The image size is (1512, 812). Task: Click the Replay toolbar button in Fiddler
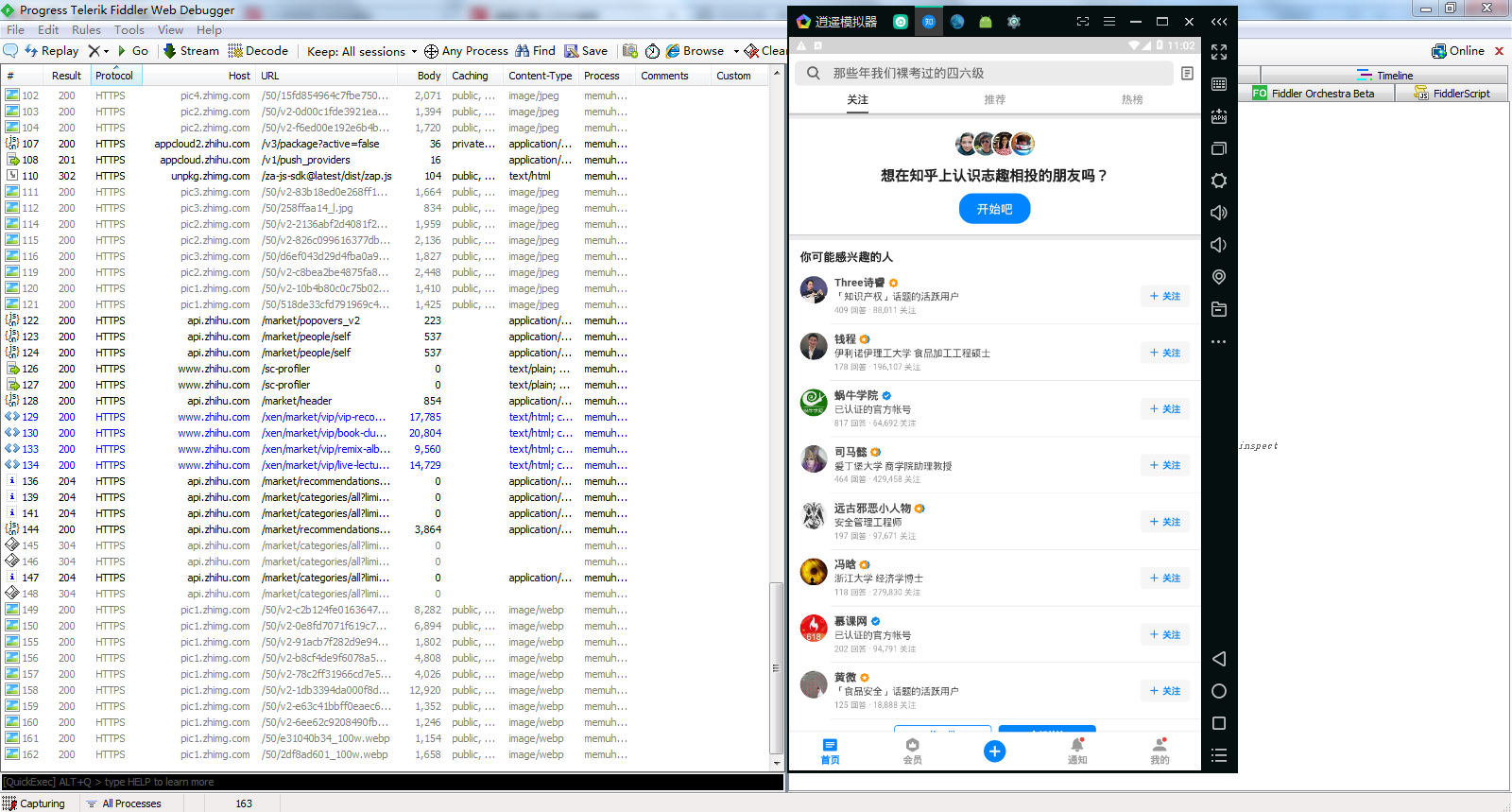coord(51,51)
